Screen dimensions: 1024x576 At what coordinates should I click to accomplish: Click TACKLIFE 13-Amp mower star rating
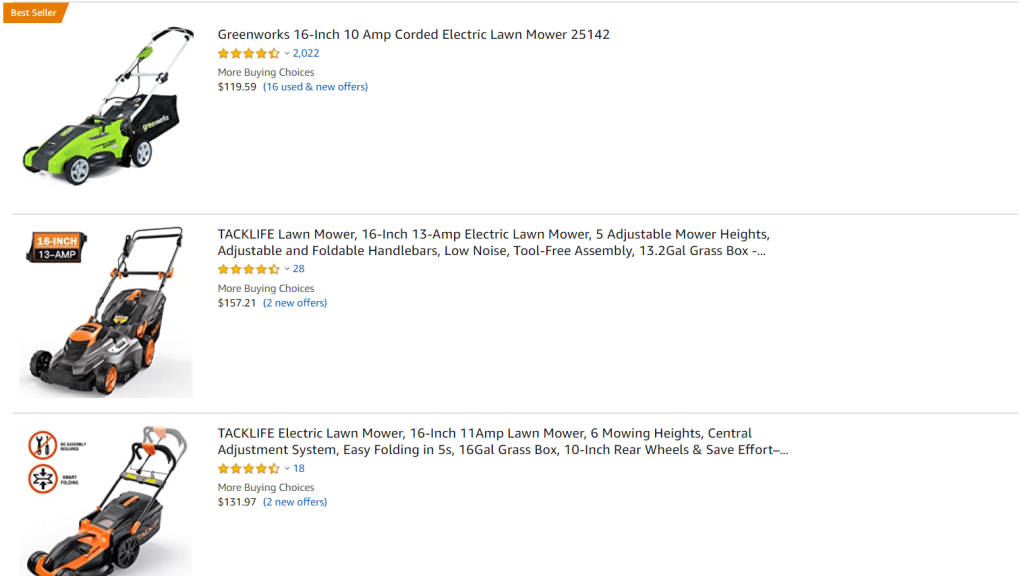pos(248,269)
